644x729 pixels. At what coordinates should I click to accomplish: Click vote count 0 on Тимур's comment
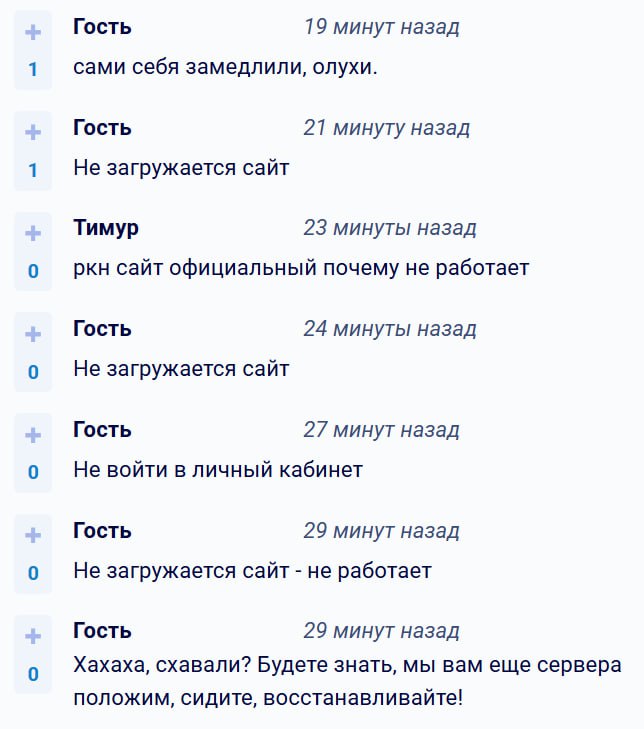tap(33, 271)
